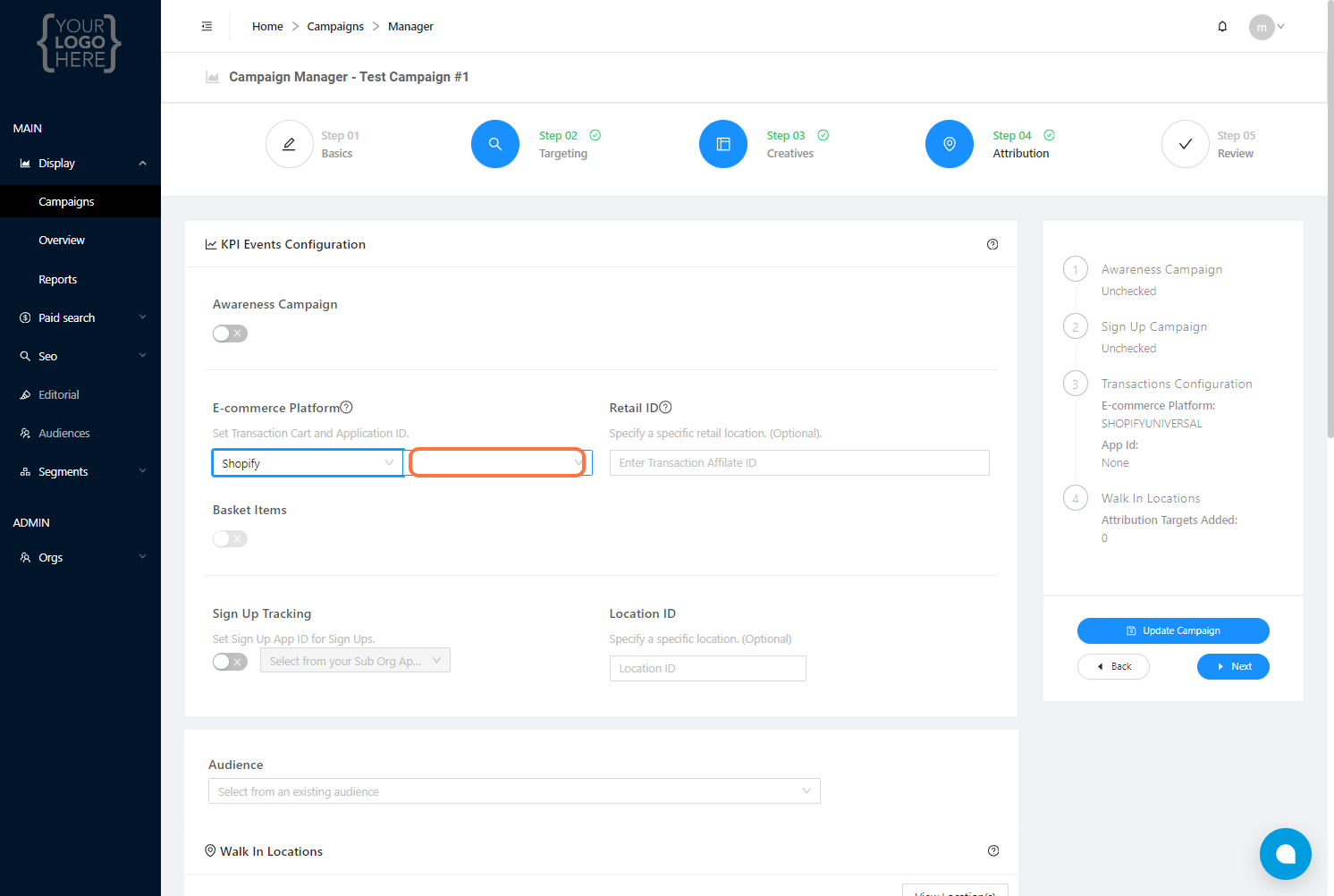Click the Step 04 Attribution location icon
This screenshot has width=1334, height=896.
coord(950,144)
